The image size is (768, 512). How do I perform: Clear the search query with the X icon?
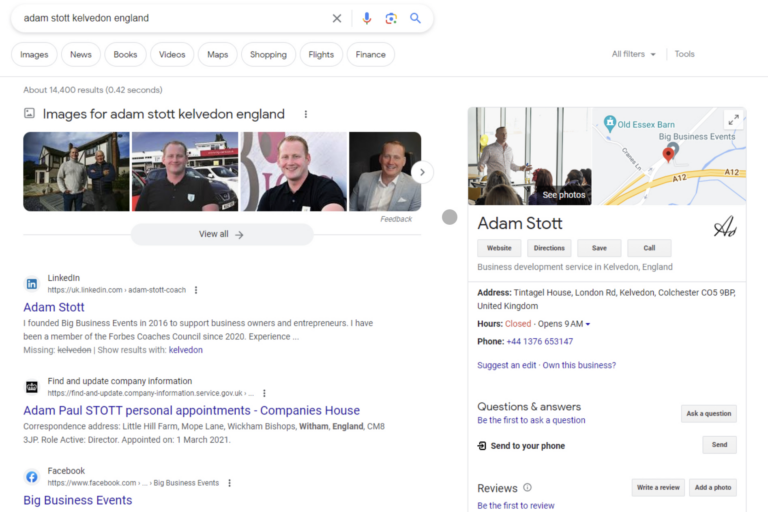tap(336, 19)
